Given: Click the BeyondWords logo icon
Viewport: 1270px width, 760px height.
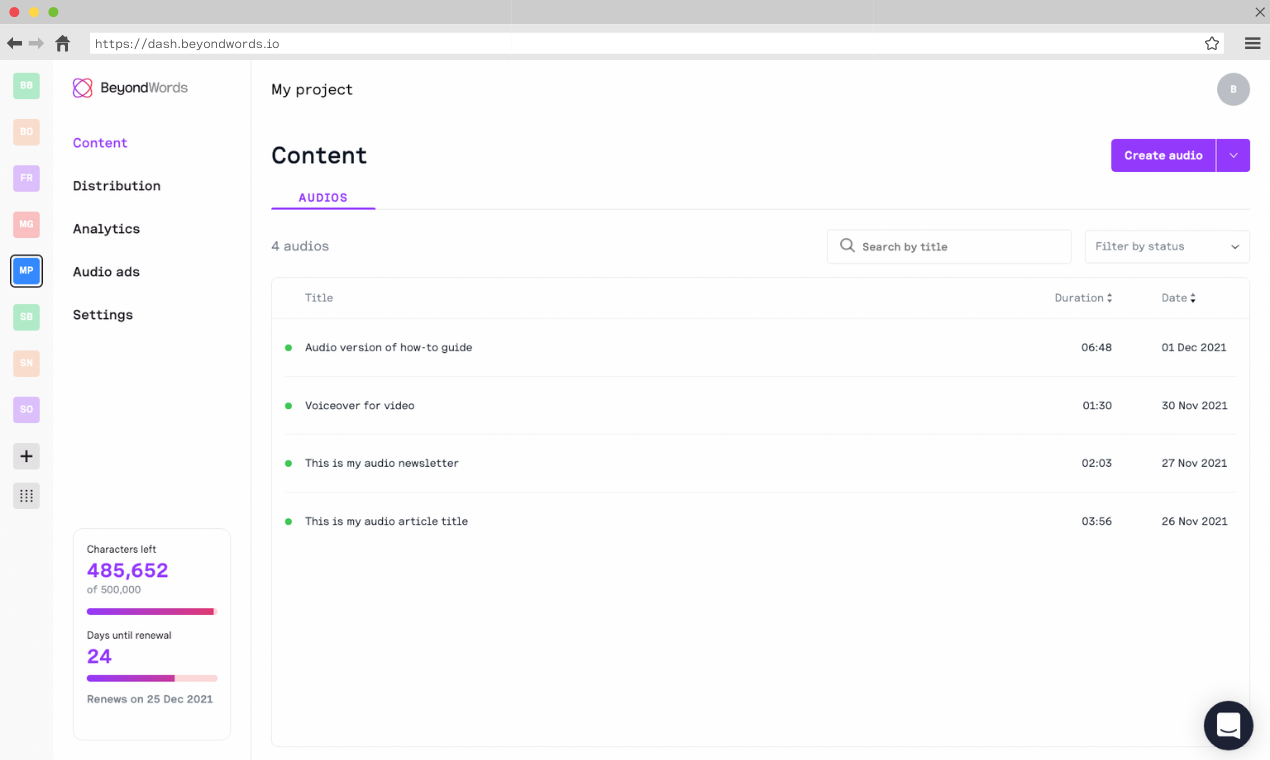Looking at the screenshot, I should pos(83,88).
